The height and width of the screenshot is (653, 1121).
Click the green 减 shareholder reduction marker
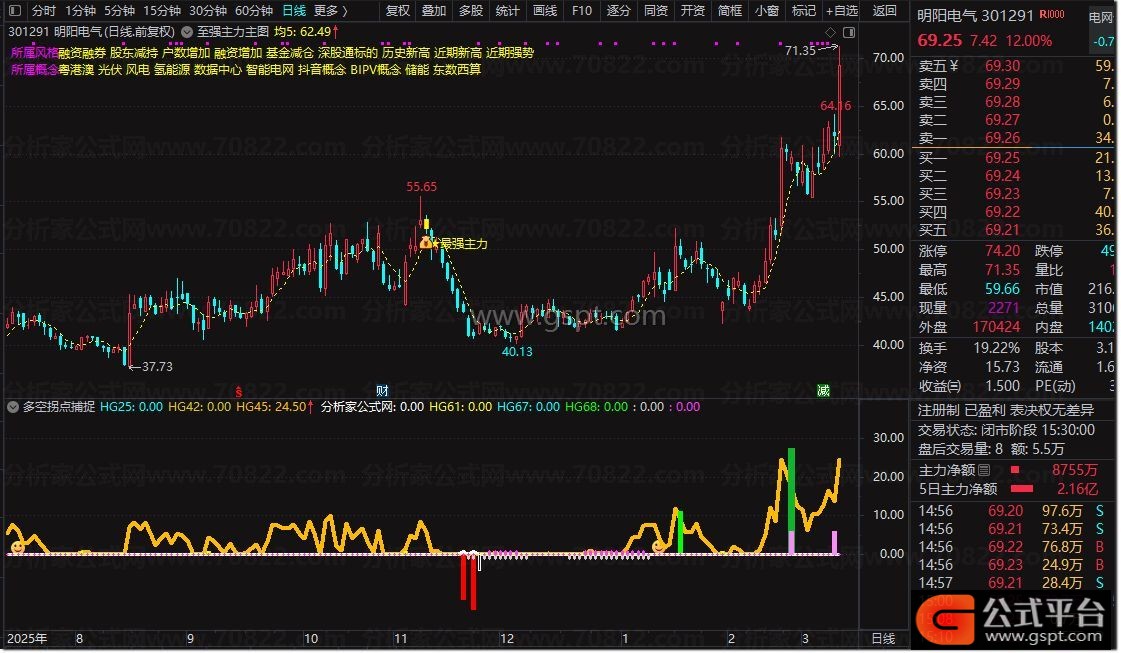click(822, 389)
